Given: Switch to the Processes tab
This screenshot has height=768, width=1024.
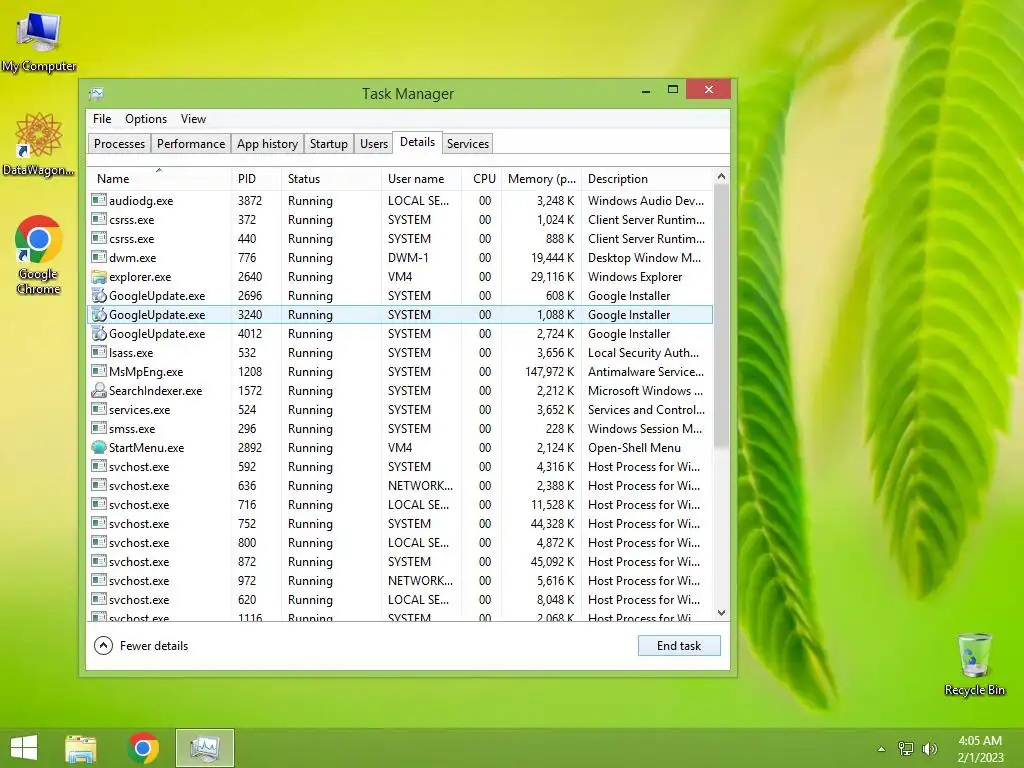Looking at the screenshot, I should [x=119, y=144].
